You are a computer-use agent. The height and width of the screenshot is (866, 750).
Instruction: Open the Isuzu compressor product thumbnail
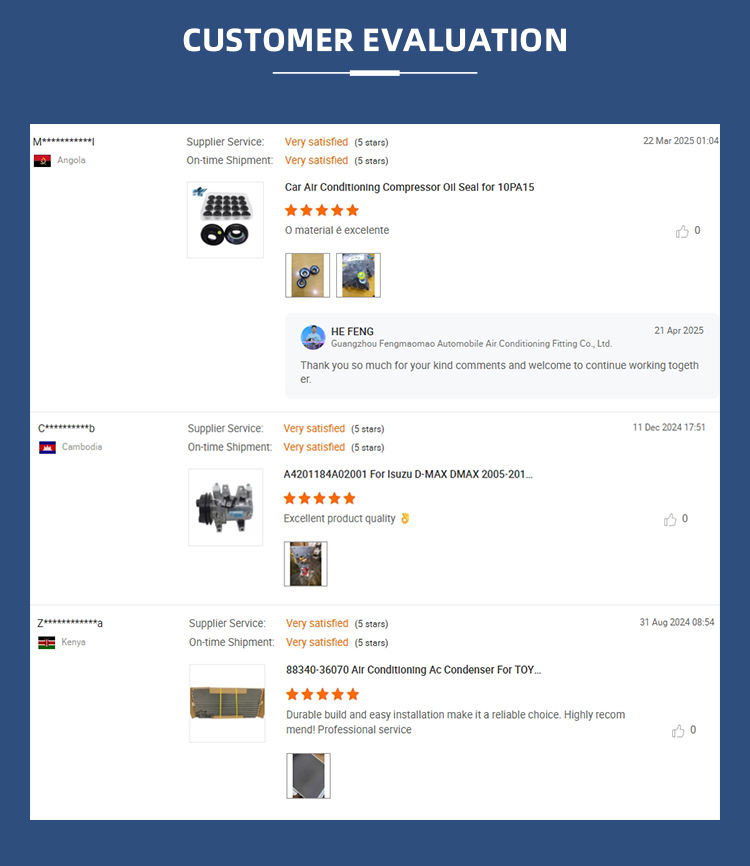(x=225, y=507)
